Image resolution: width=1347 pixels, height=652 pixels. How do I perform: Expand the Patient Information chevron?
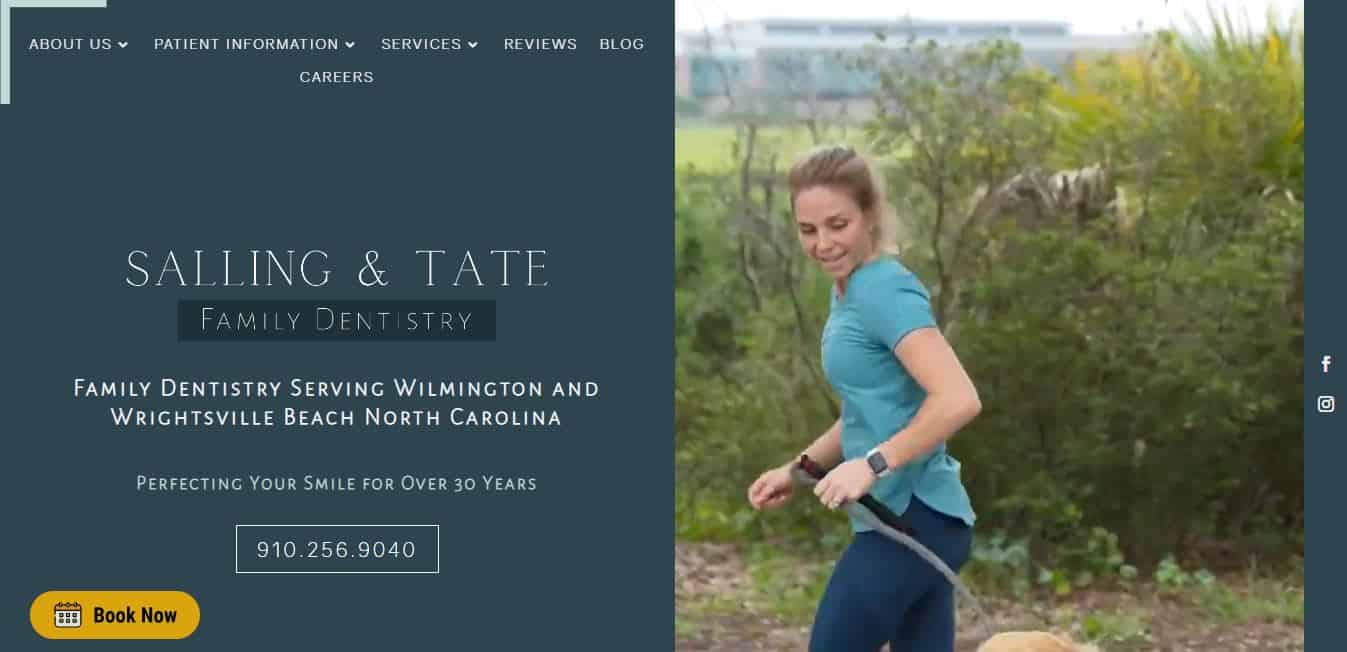pos(350,44)
